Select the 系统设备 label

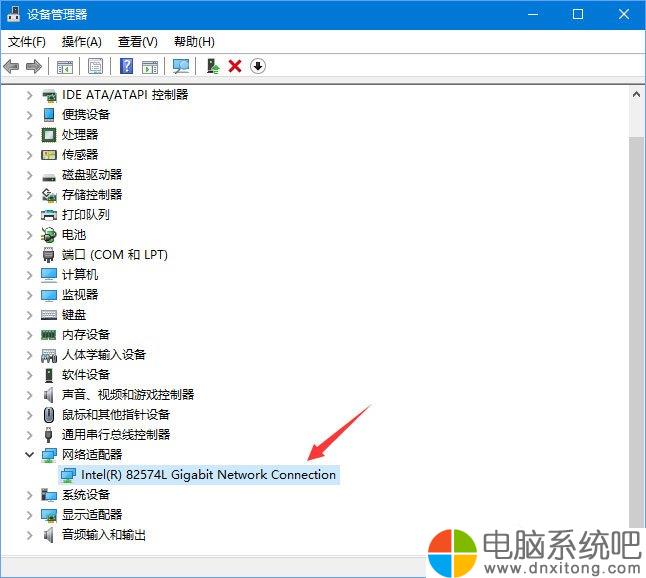point(86,494)
